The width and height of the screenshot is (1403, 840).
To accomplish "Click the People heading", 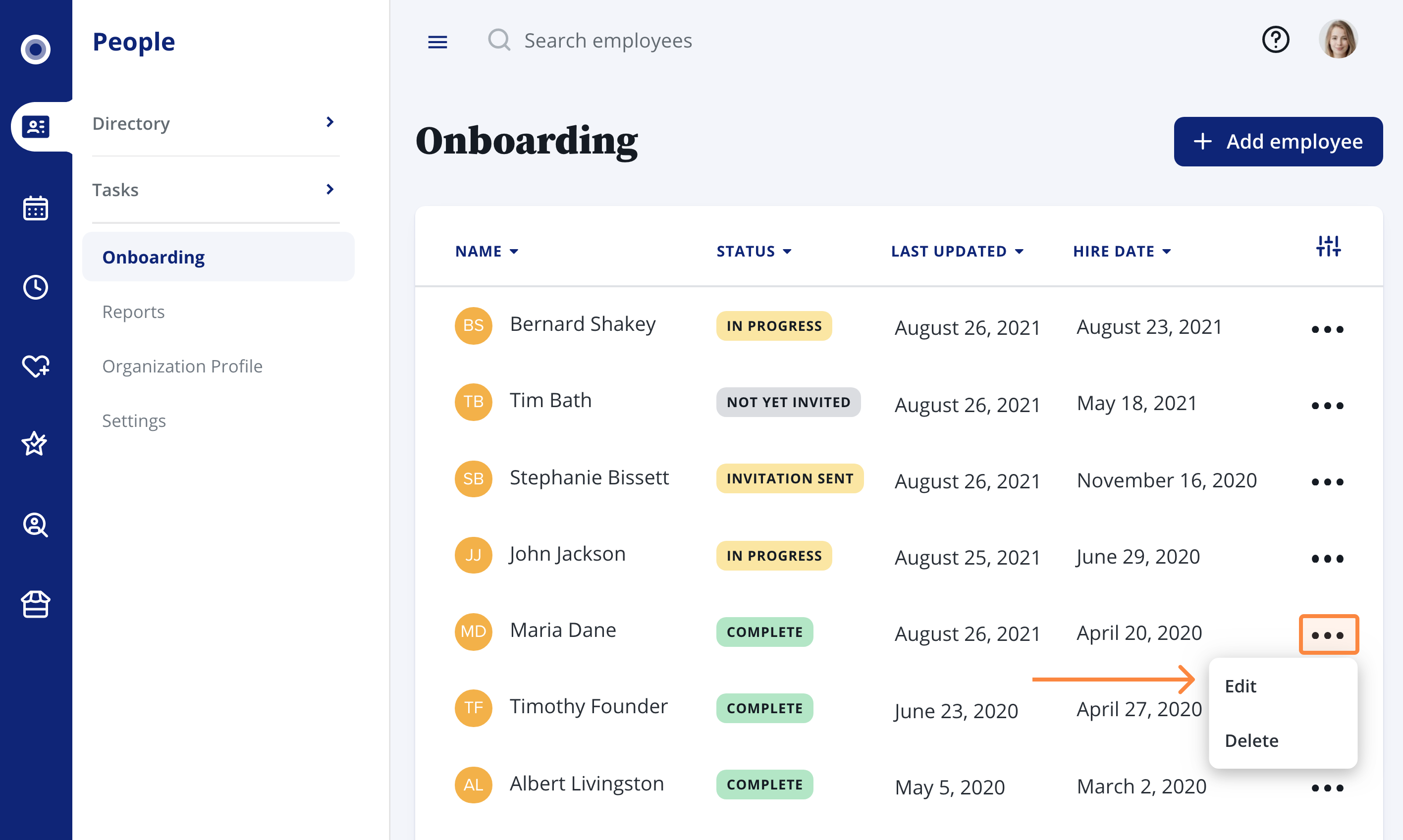I will pyautogui.click(x=134, y=42).
